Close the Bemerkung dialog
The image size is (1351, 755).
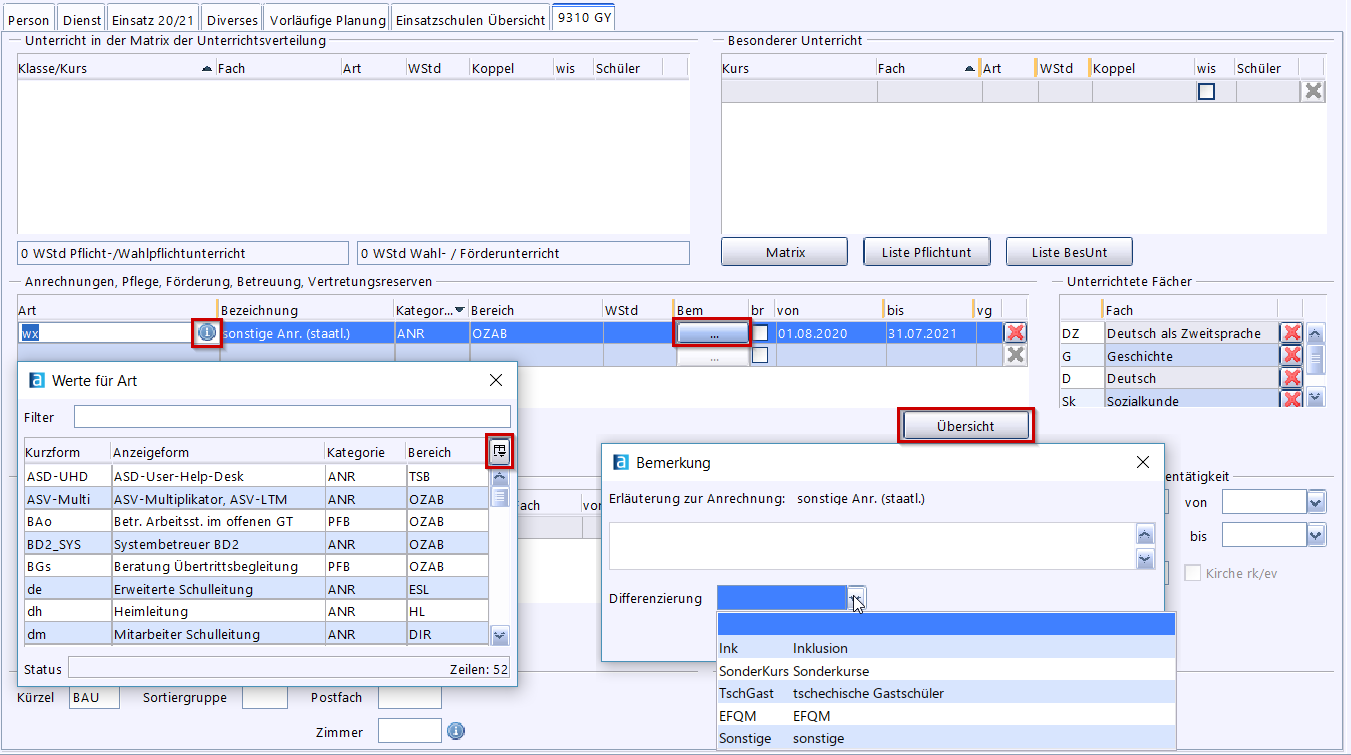tap(1143, 462)
